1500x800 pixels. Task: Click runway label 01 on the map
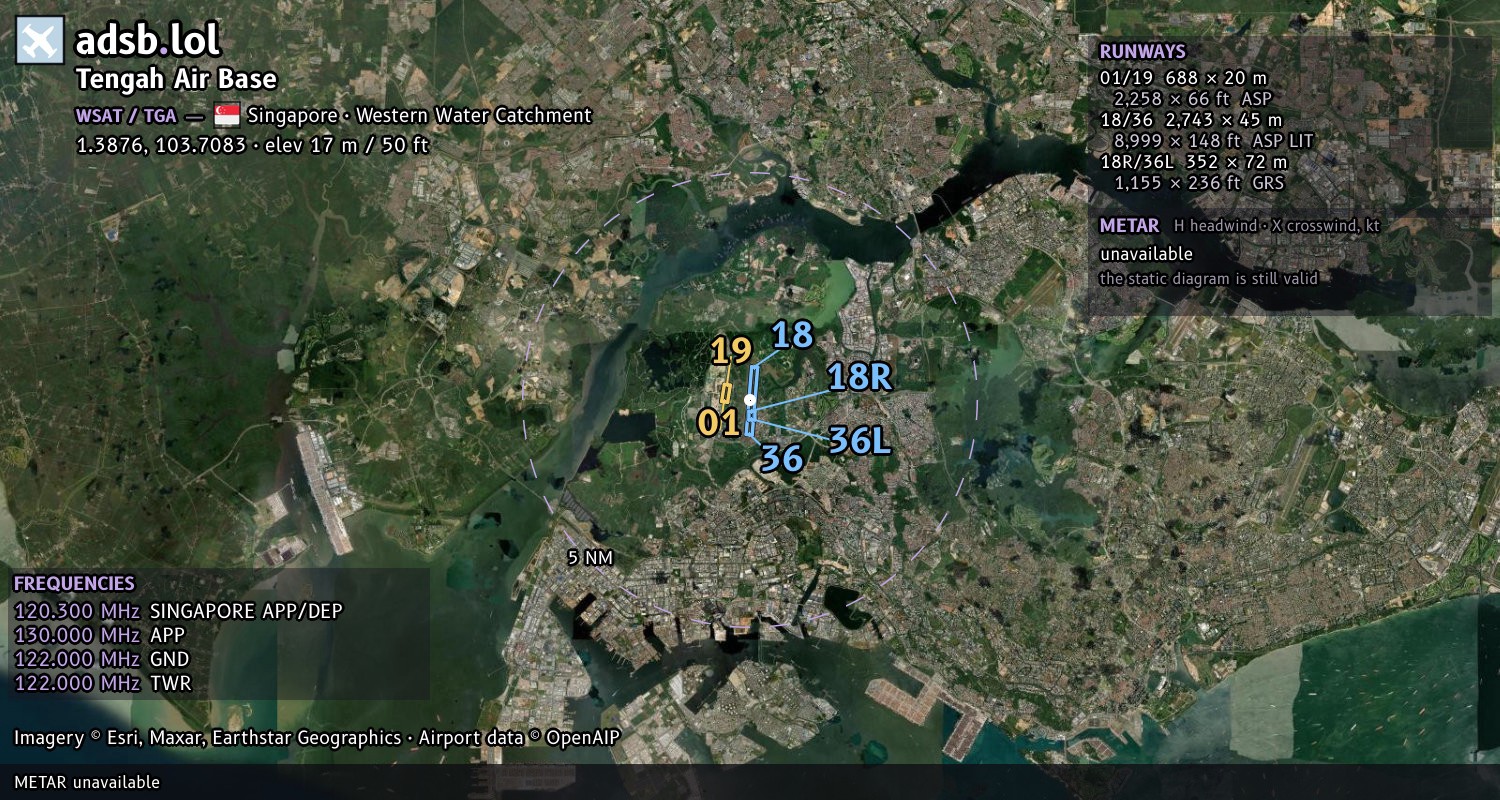pyautogui.click(x=719, y=423)
